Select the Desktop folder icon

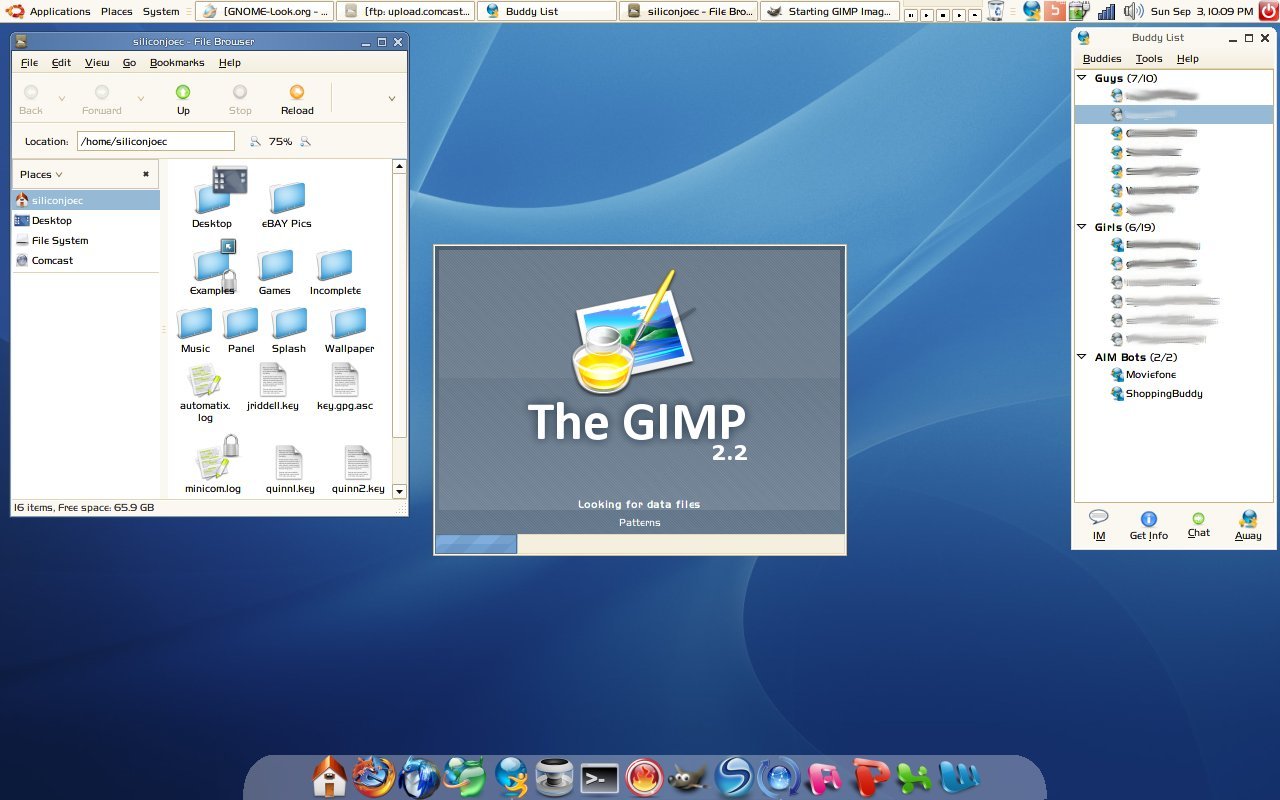212,196
